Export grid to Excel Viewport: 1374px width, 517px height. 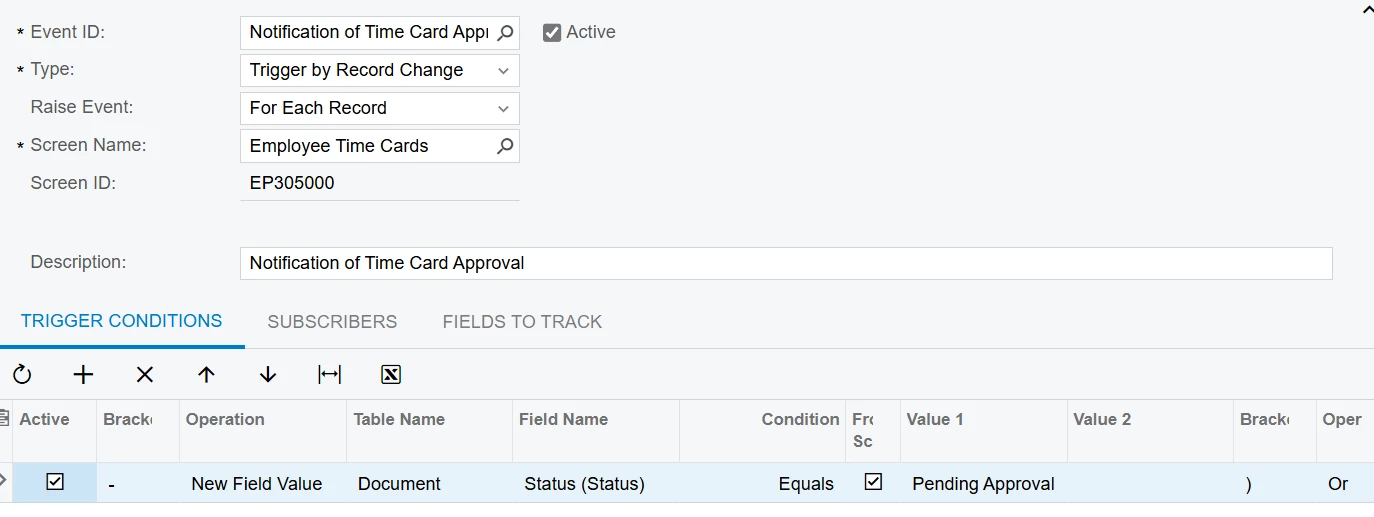click(391, 375)
